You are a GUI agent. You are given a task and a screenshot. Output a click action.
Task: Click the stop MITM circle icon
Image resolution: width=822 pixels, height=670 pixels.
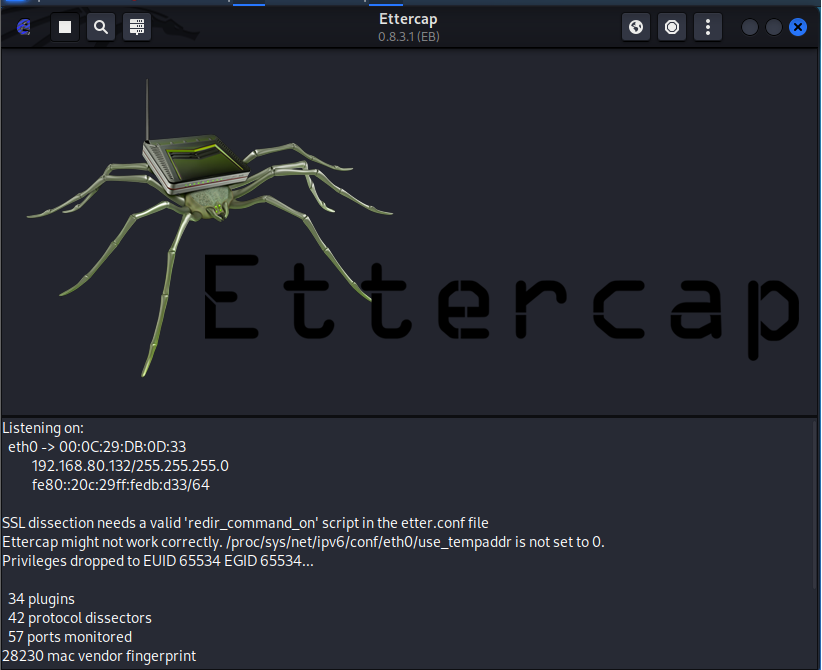(672, 27)
